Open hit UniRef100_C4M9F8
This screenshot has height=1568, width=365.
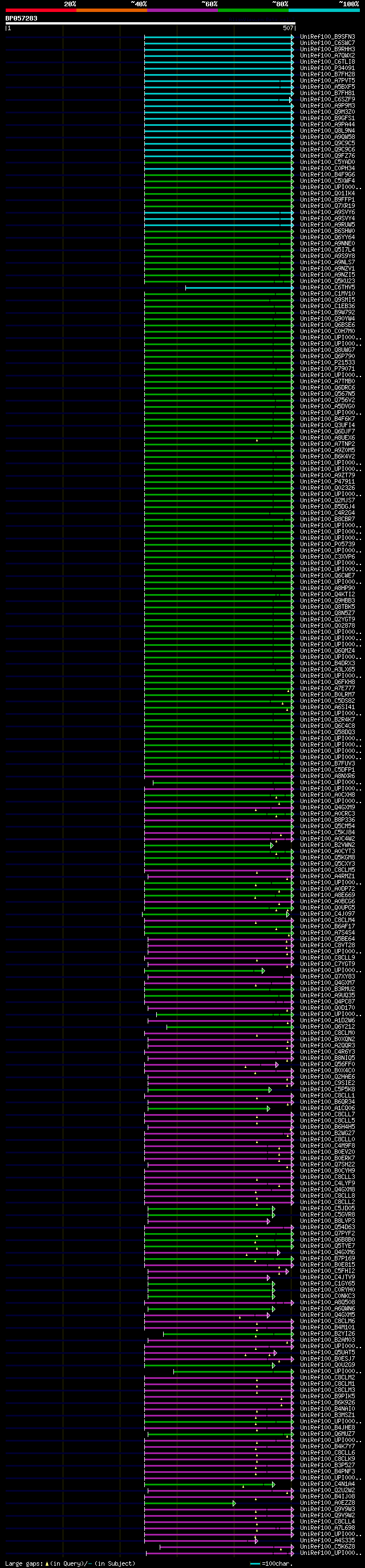(327, 1145)
